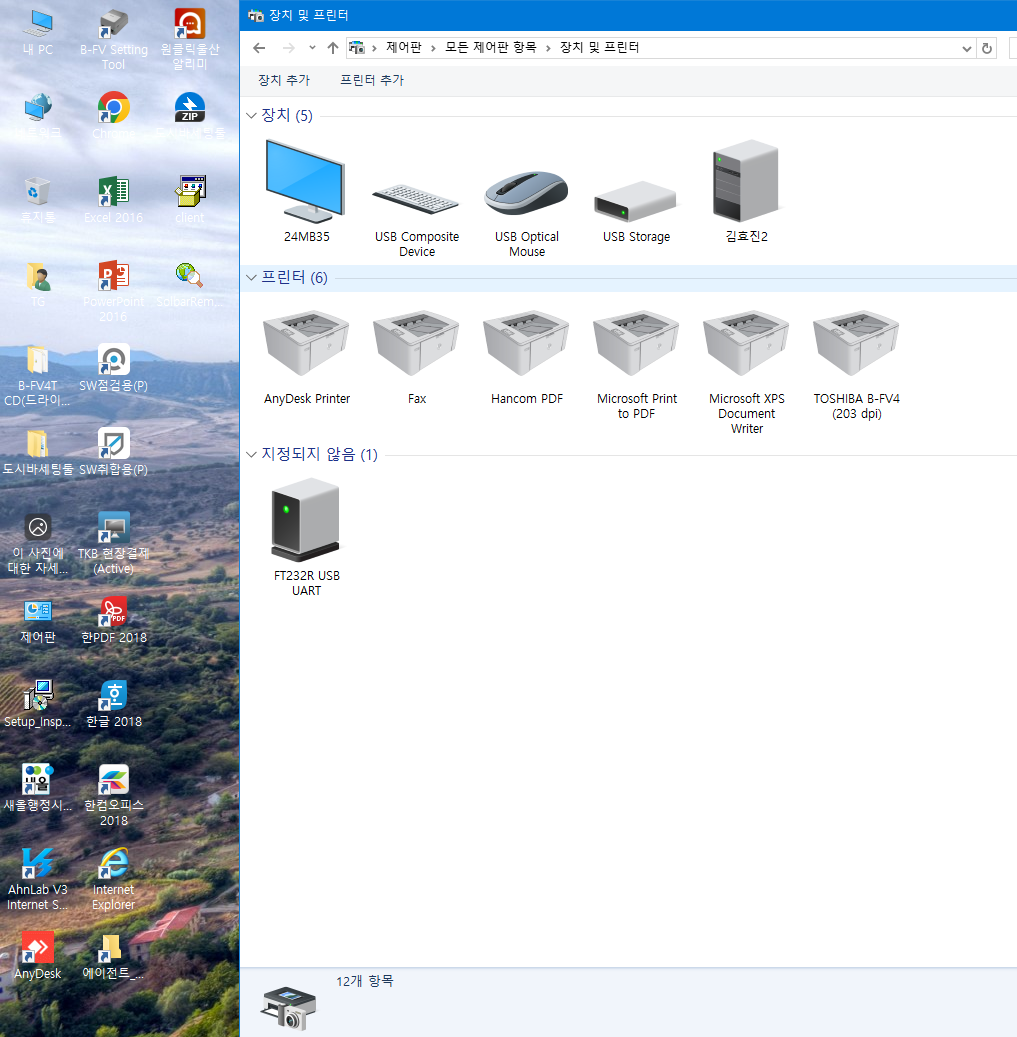Click 프린터 추가 in the command bar
The image size is (1017, 1037).
[x=371, y=80]
